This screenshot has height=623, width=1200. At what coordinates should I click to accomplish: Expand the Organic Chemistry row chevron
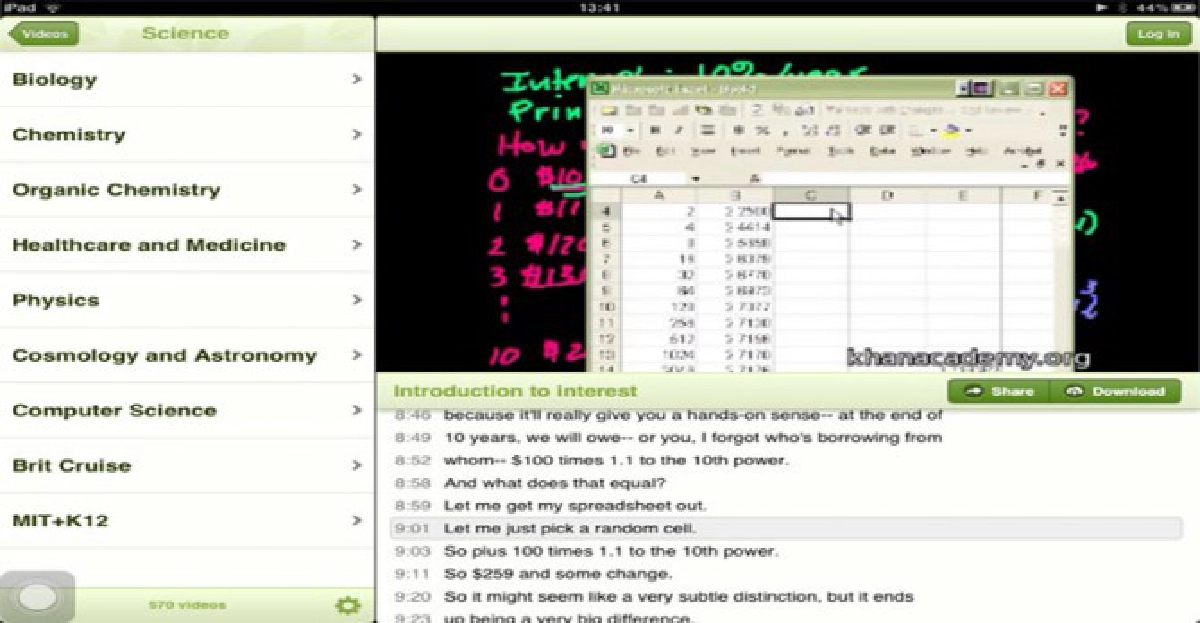[x=357, y=189]
